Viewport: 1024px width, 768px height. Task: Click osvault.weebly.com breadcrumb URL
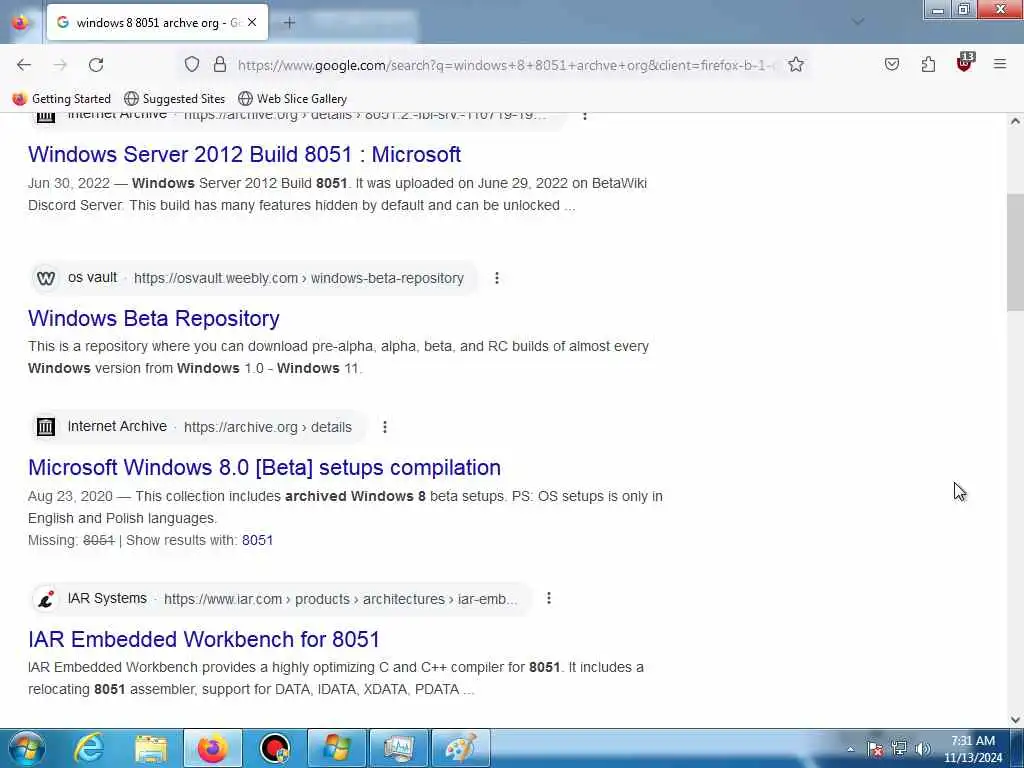[298, 278]
